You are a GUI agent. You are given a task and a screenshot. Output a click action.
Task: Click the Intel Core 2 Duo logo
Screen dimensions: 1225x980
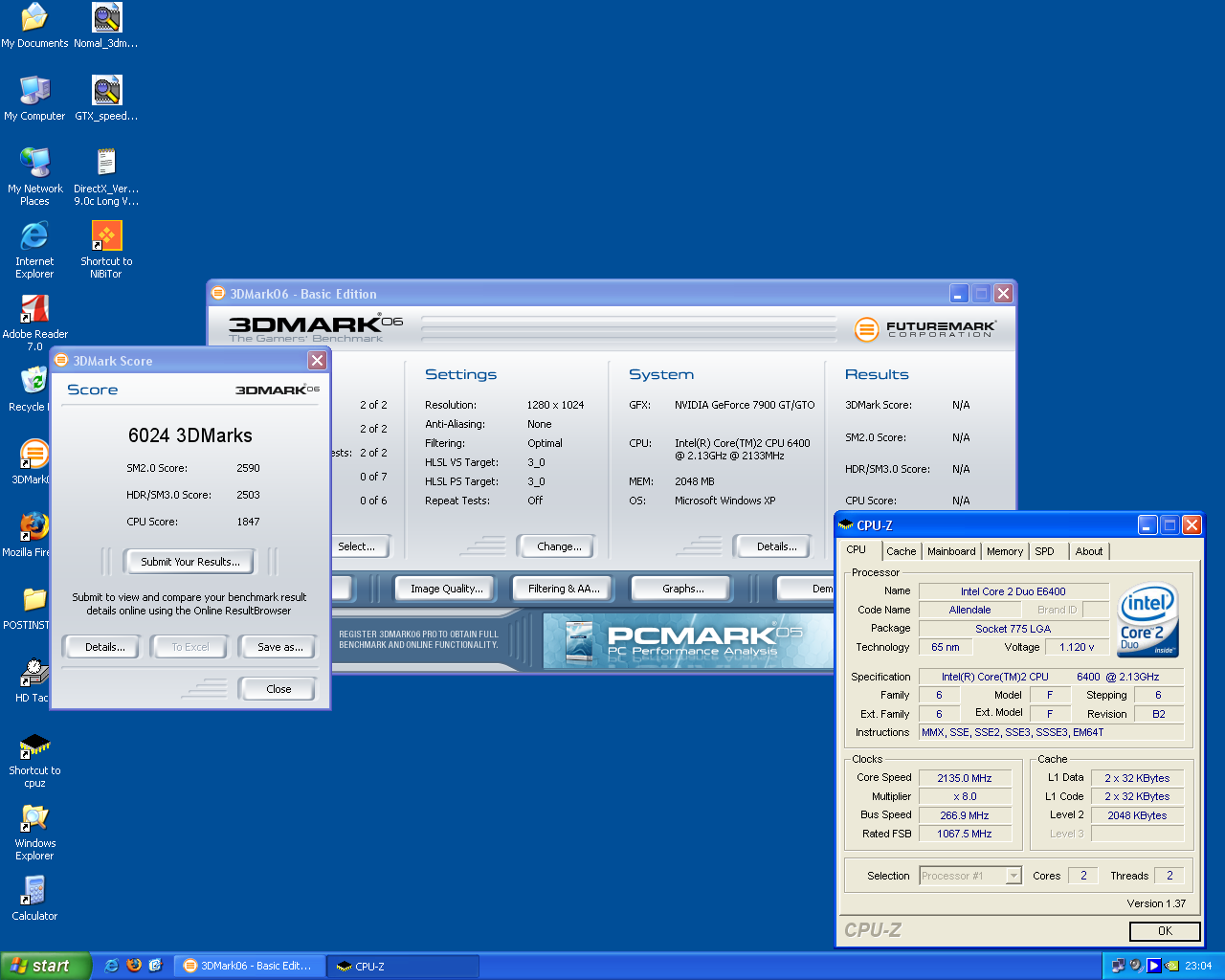click(1147, 619)
